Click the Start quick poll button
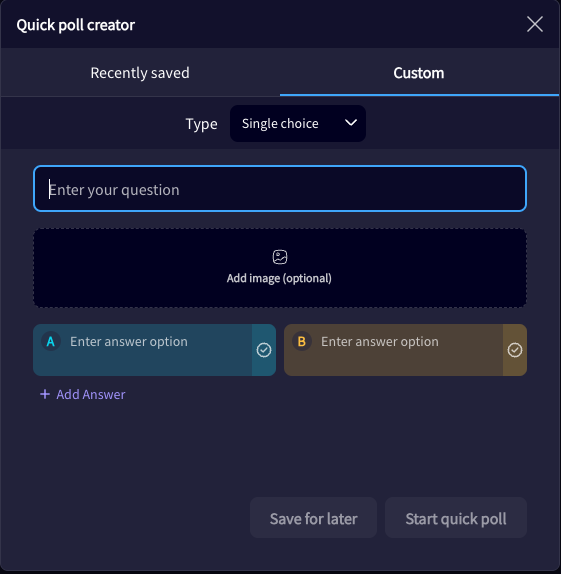Viewport: 561px width, 574px height. click(x=456, y=518)
